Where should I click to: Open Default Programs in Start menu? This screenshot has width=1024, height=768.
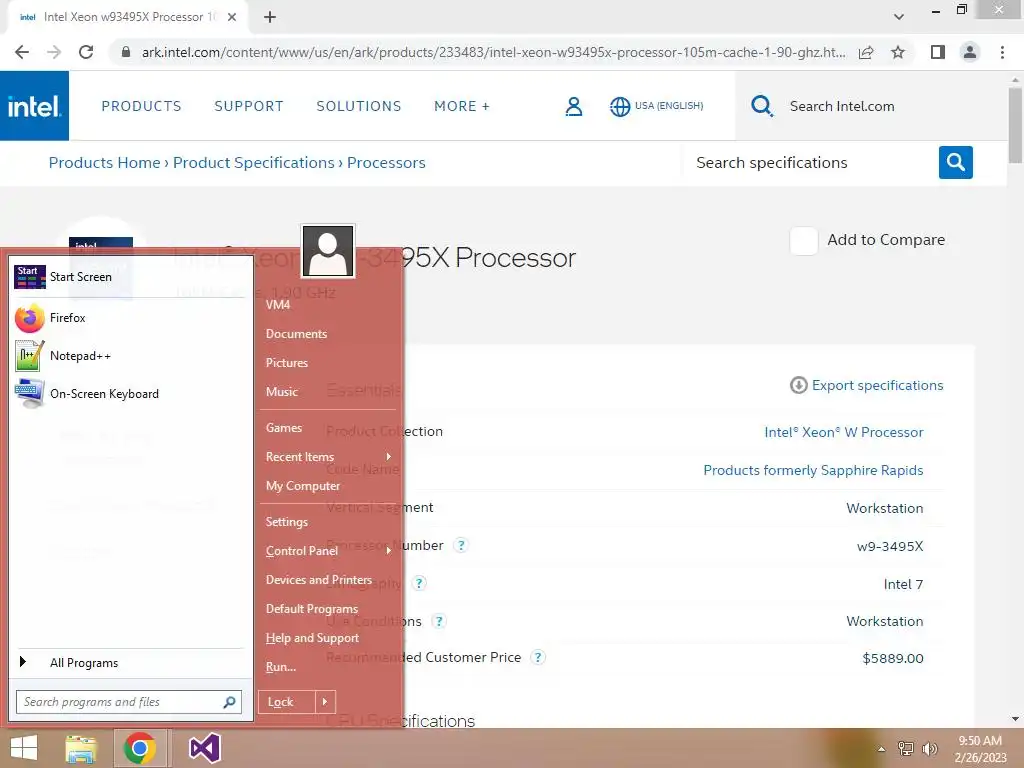[312, 609]
